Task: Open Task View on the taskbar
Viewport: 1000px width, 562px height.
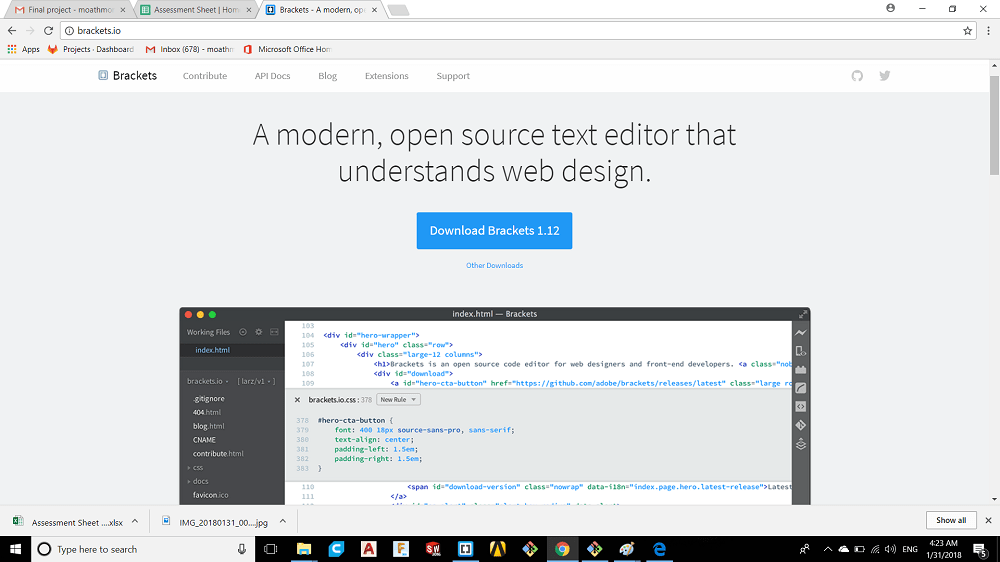Action: [x=270, y=549]
